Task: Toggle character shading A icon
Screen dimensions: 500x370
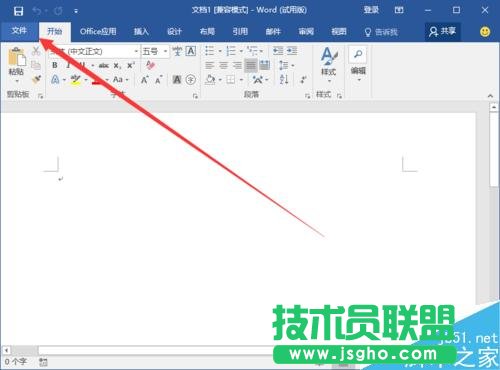Action: 177,80
